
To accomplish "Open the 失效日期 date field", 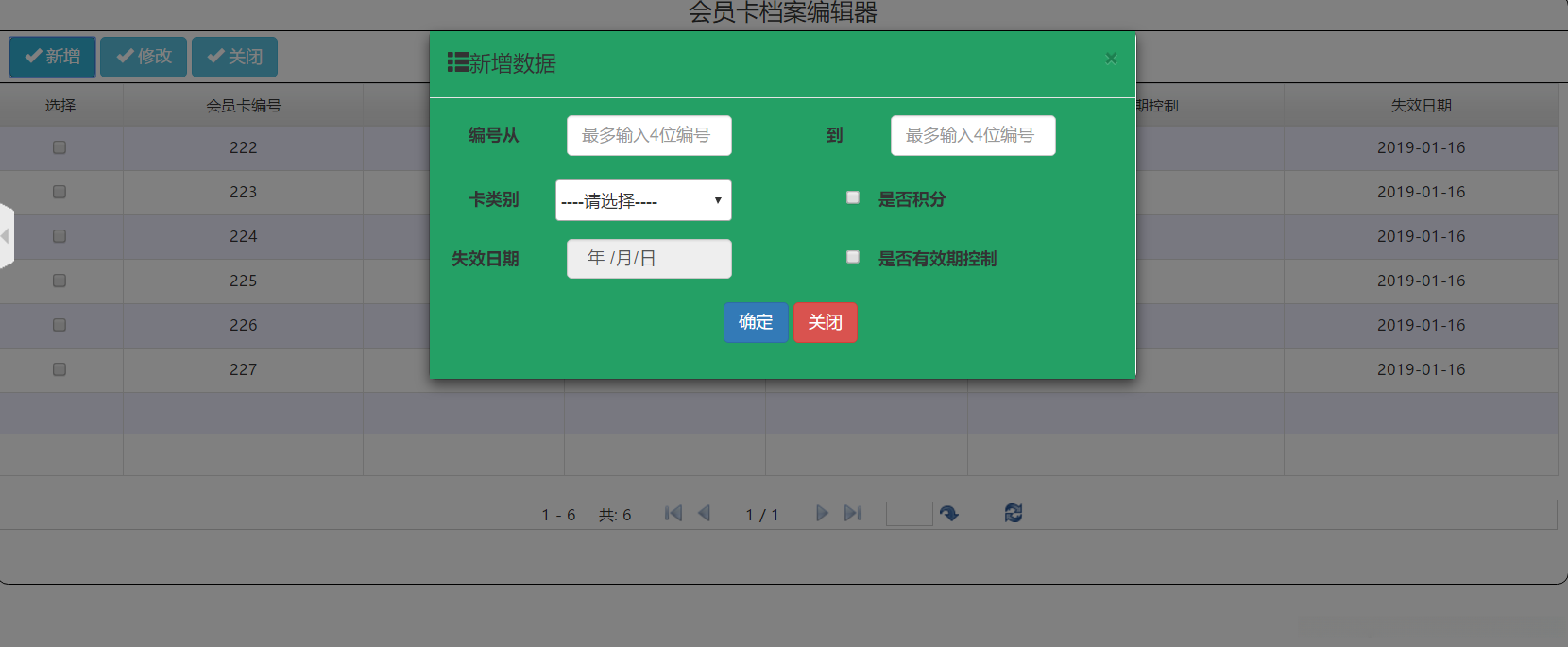I will (x=649, y=259).
